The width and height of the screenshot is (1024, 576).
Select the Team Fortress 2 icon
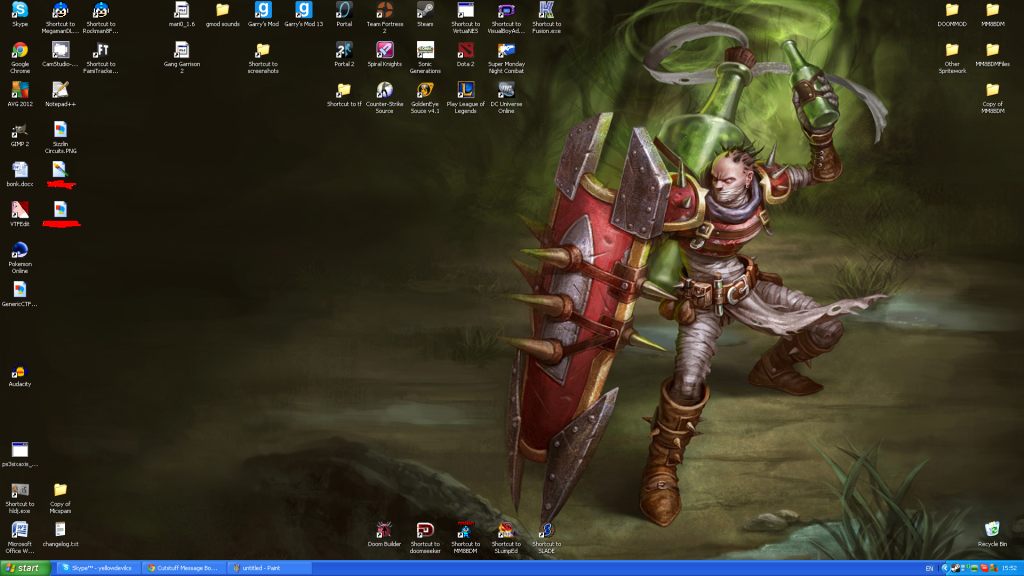click(x=384, y=11)
